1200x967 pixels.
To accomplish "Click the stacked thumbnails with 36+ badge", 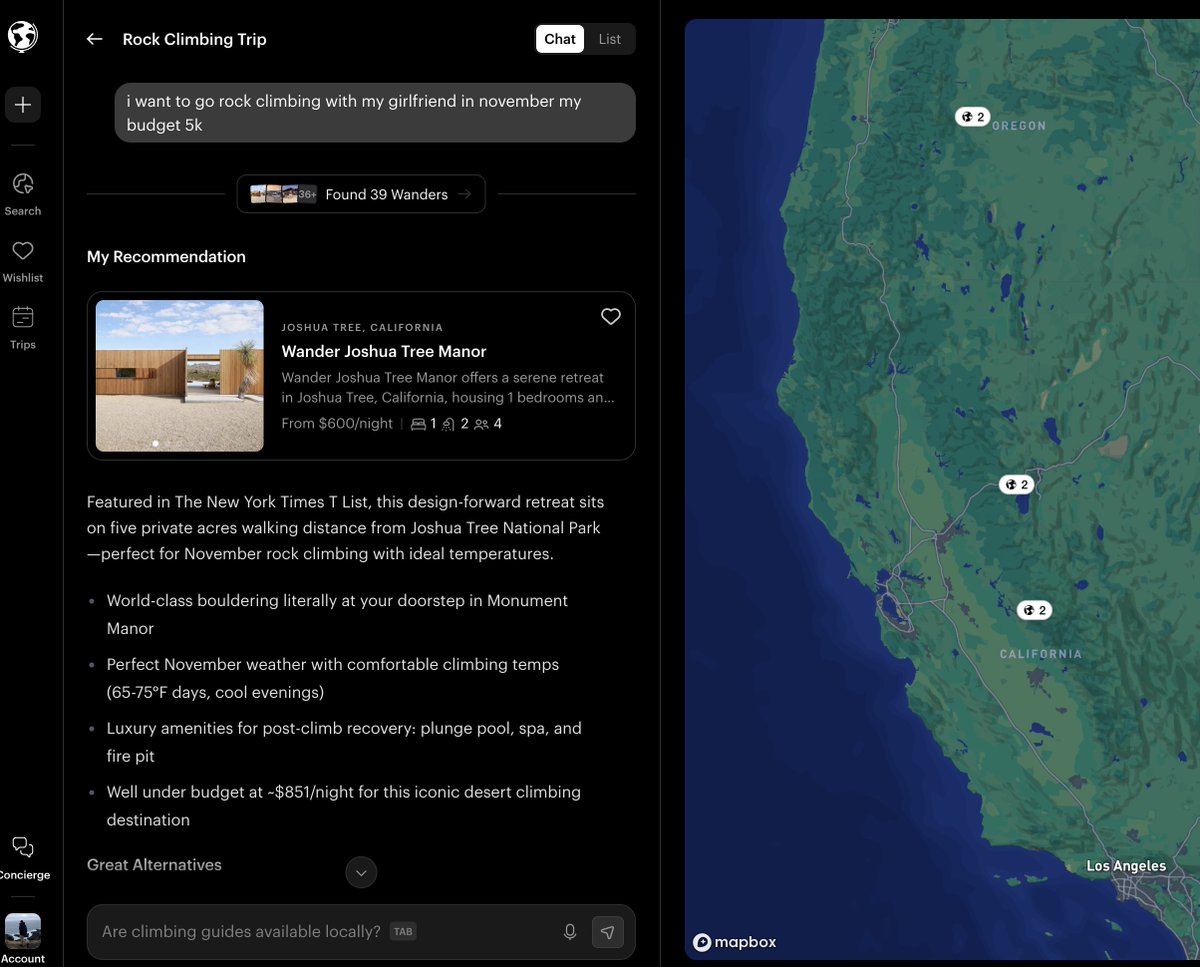I will pos(284,194).
